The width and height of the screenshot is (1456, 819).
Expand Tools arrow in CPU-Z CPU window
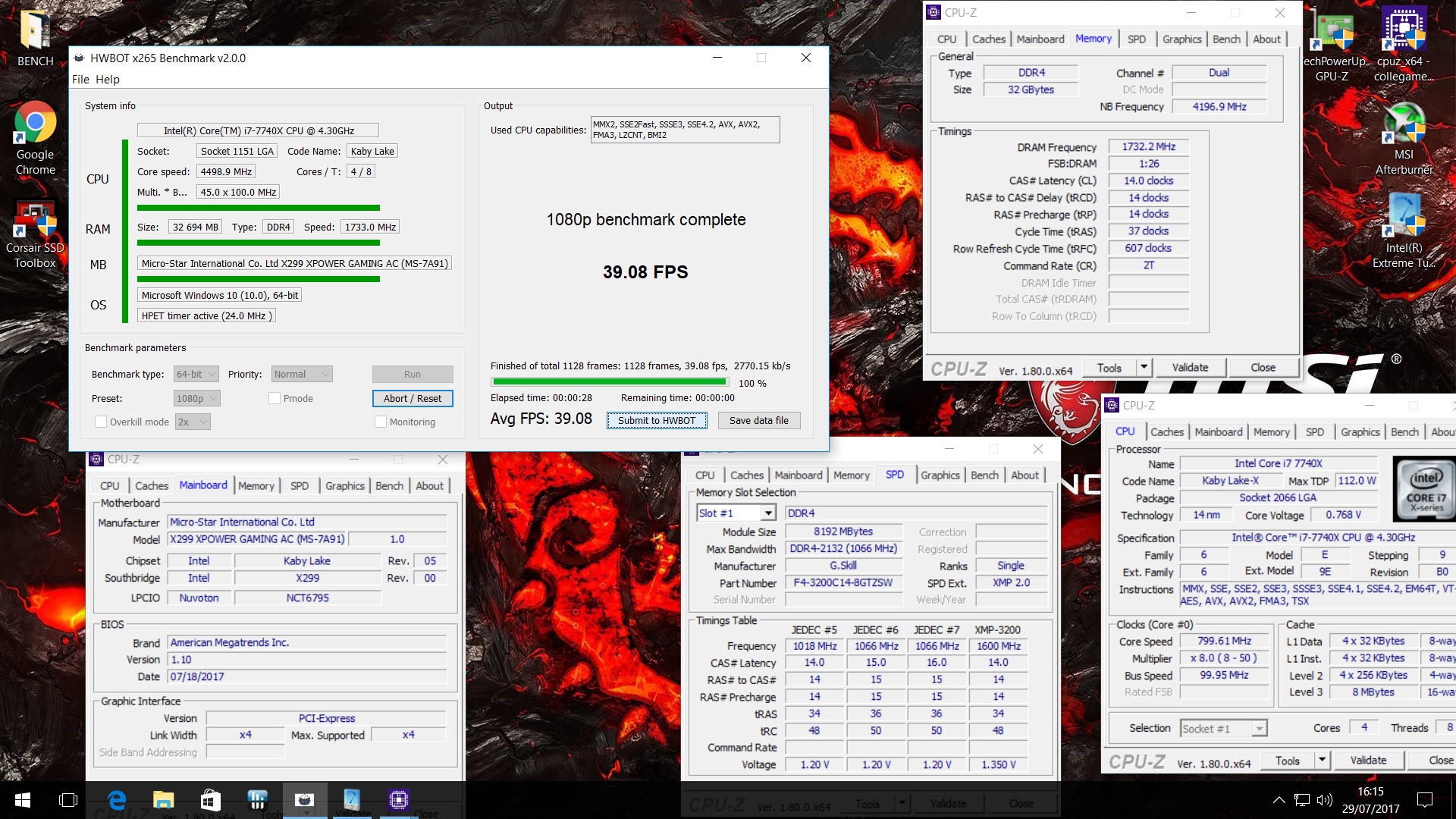1322,761
